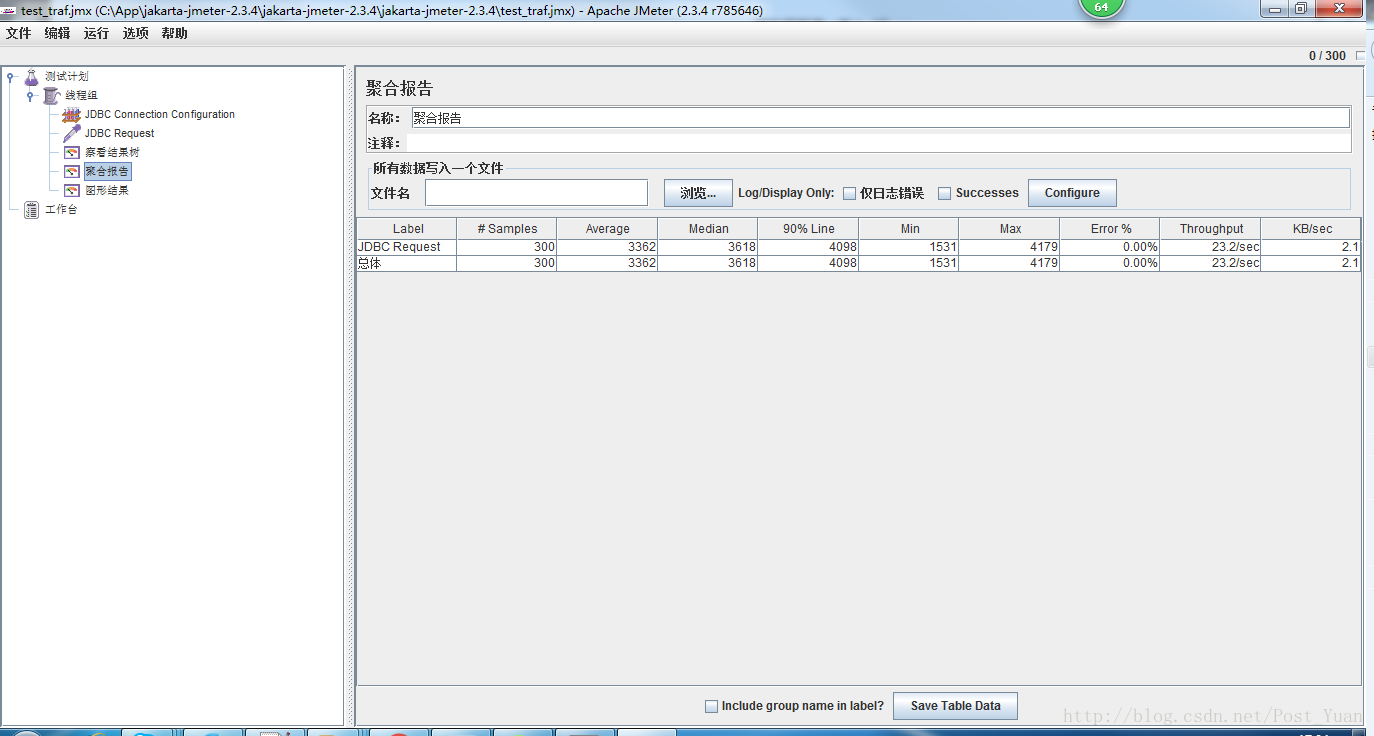Click the Label column header

click(407, 229)
